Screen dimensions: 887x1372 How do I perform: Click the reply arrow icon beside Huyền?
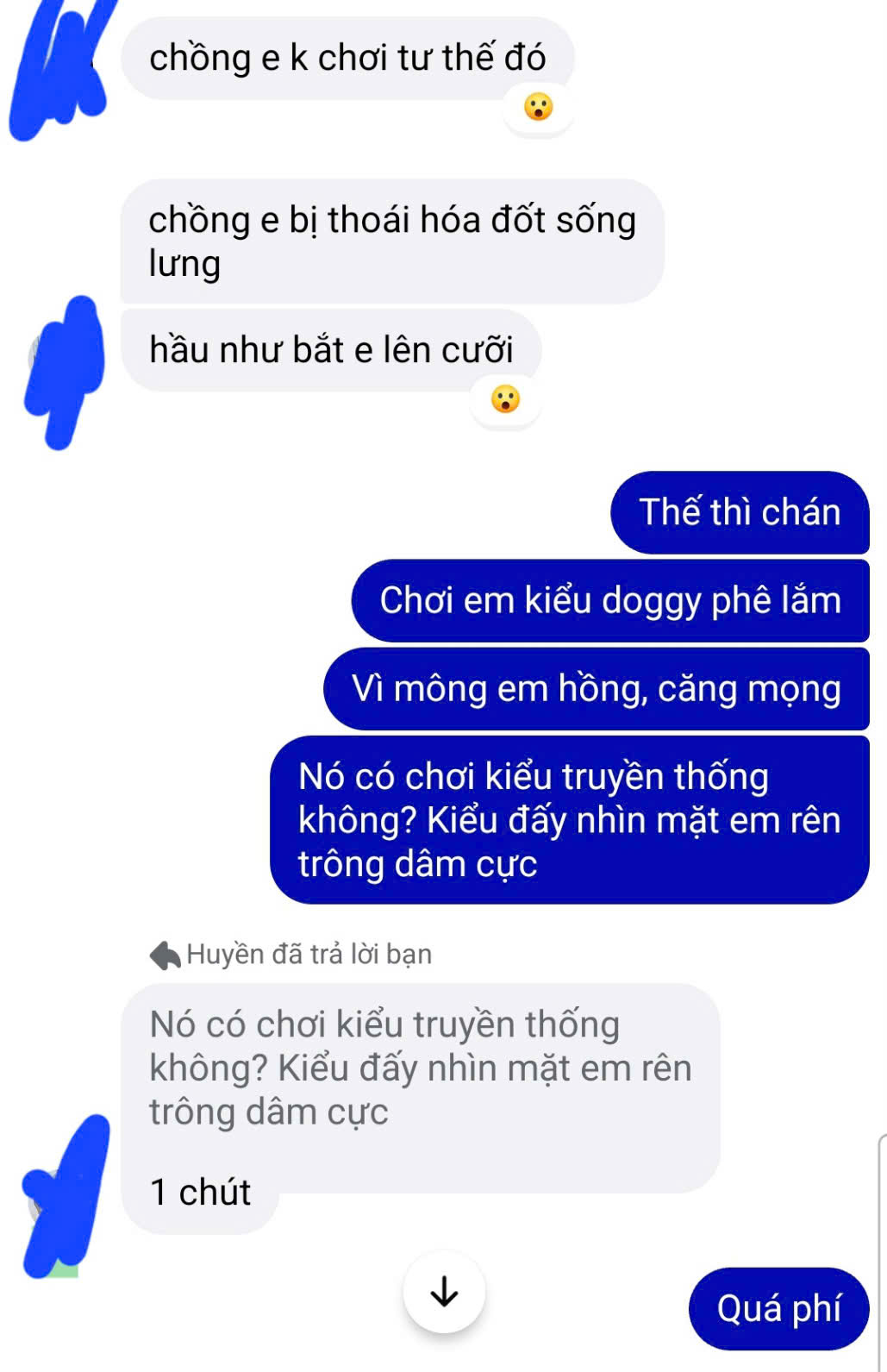pos(165,955)
